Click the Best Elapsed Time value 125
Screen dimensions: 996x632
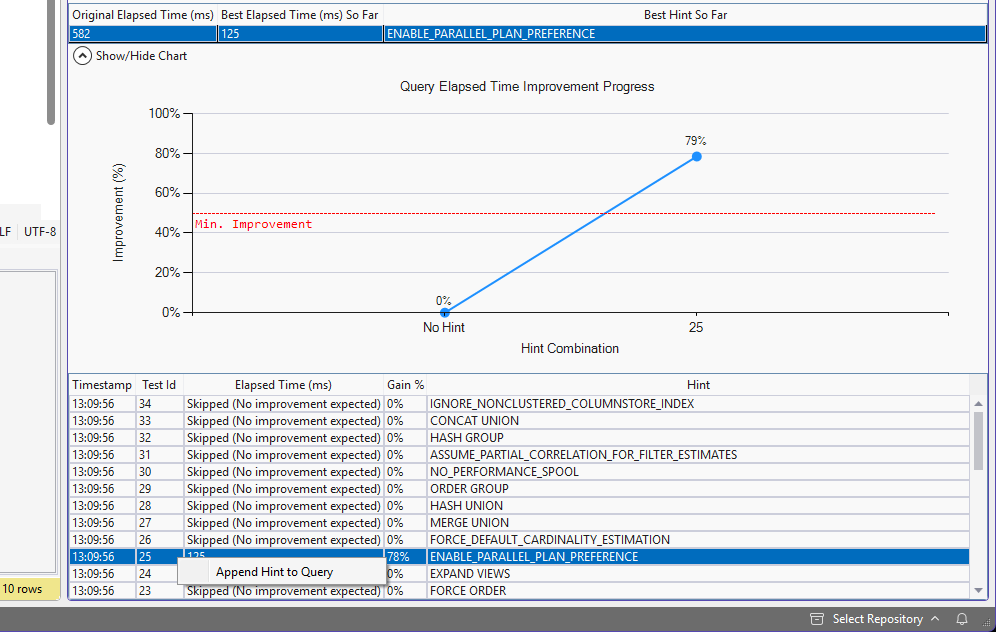300,34
